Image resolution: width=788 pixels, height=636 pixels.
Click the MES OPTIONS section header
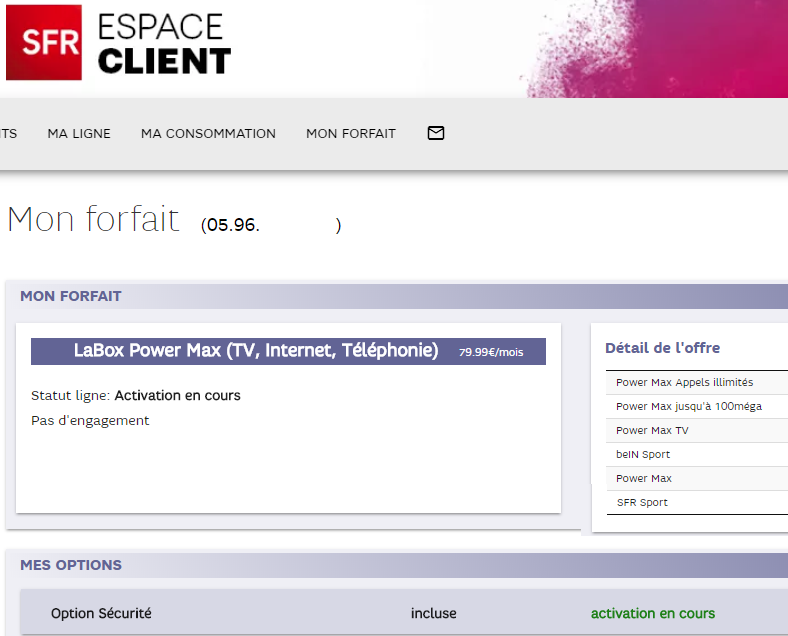click(71, 565)
